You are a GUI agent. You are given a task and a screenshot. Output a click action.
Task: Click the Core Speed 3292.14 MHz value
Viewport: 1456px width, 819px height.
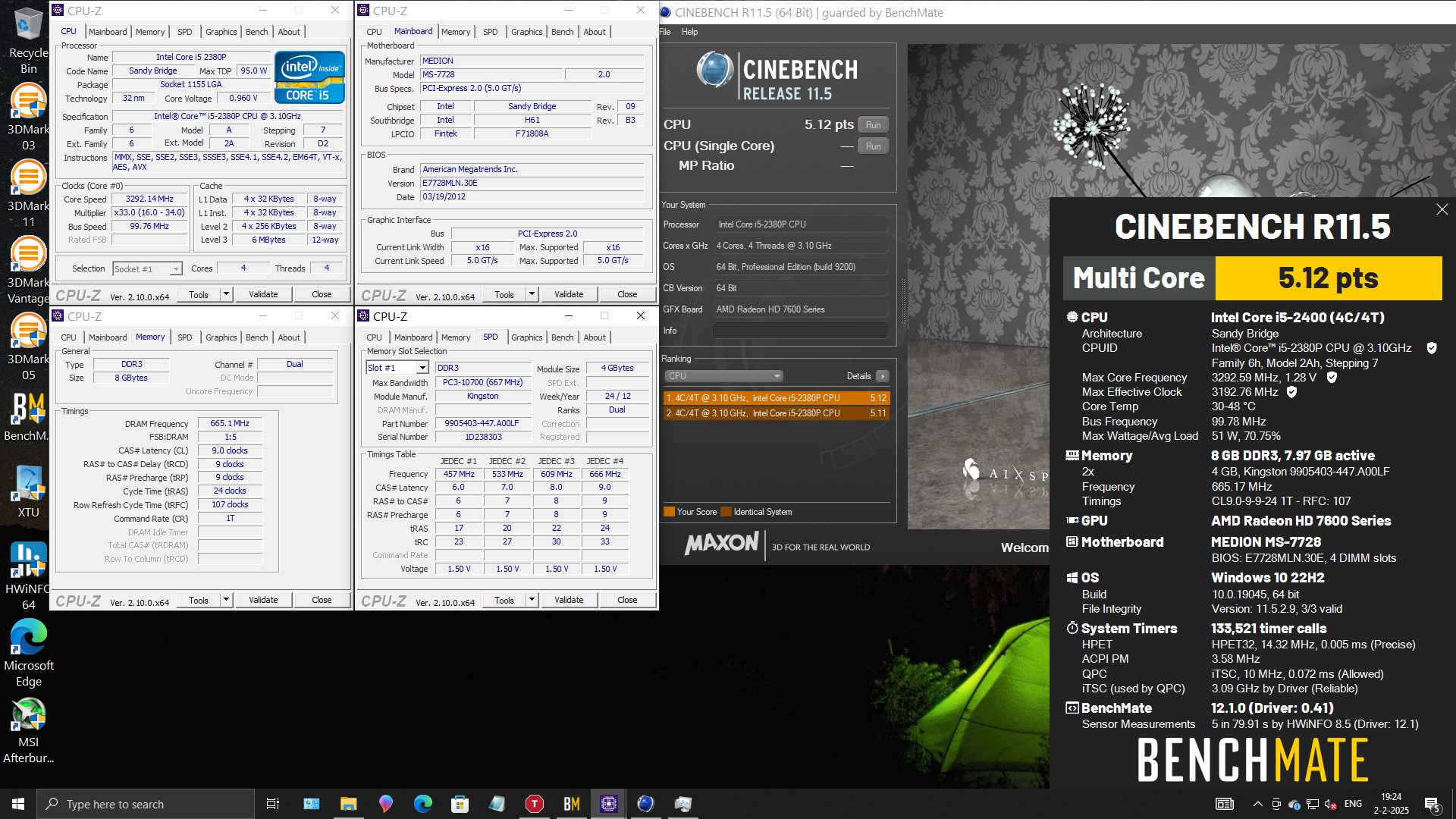[x=149, y=199]
